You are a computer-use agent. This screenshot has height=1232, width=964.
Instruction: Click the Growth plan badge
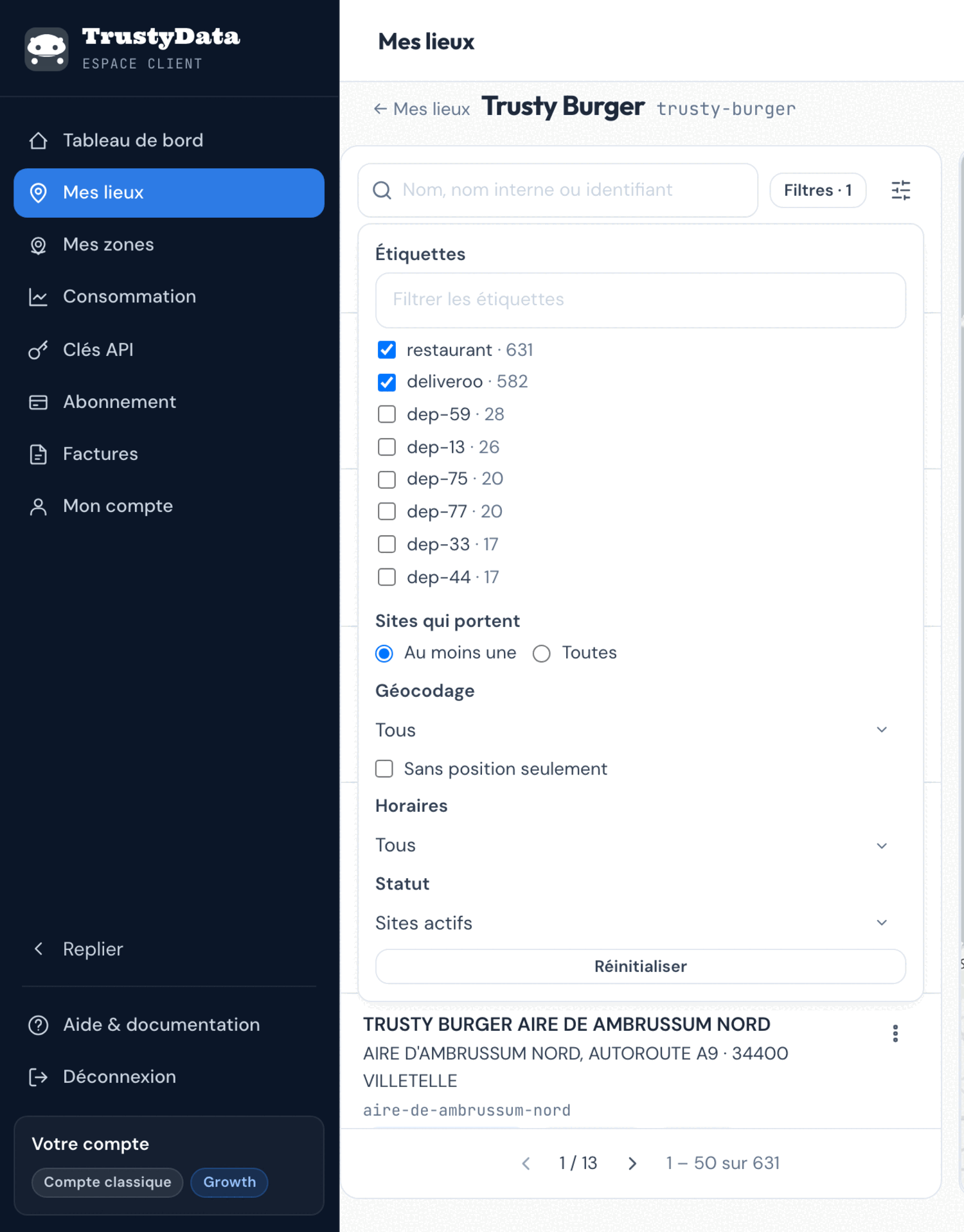(x=229, y=1182)
